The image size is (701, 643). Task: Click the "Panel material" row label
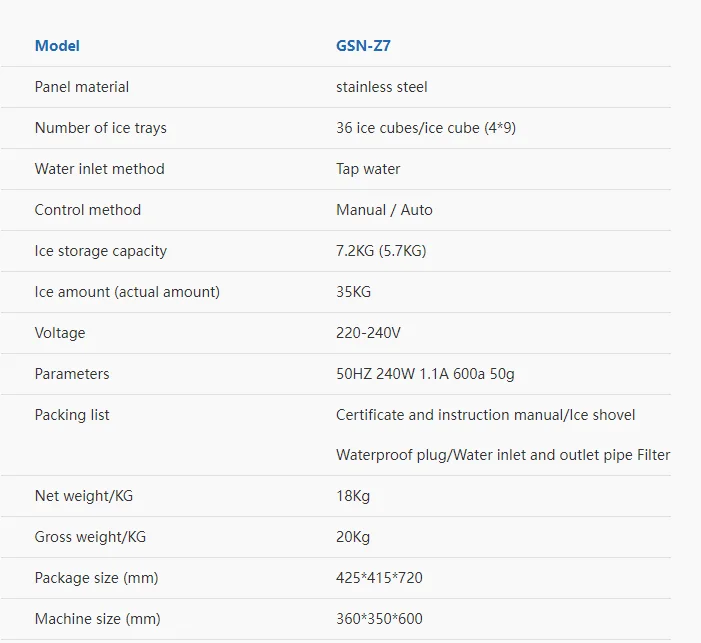pyautogui.click(x=82, y=87)
